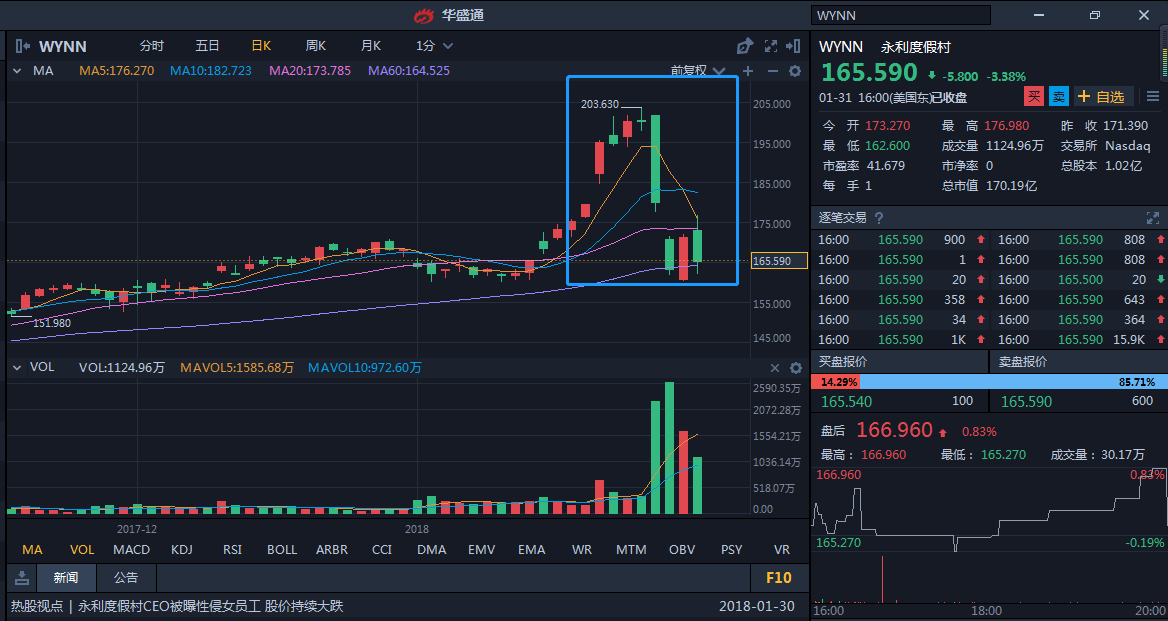1168x621 pixels.
Task: Open the hamburger menu beside 自选
Action: click(1152, 96)
